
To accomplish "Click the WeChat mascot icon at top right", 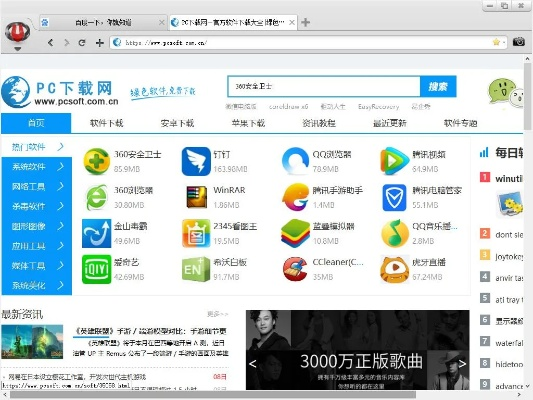I will point(505,92).
